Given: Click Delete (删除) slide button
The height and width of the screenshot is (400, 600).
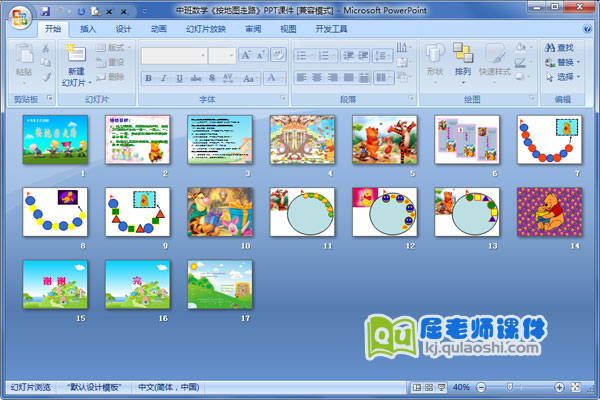Looking at the screenshot, I should pyautogui.click(x=110, y=77).
